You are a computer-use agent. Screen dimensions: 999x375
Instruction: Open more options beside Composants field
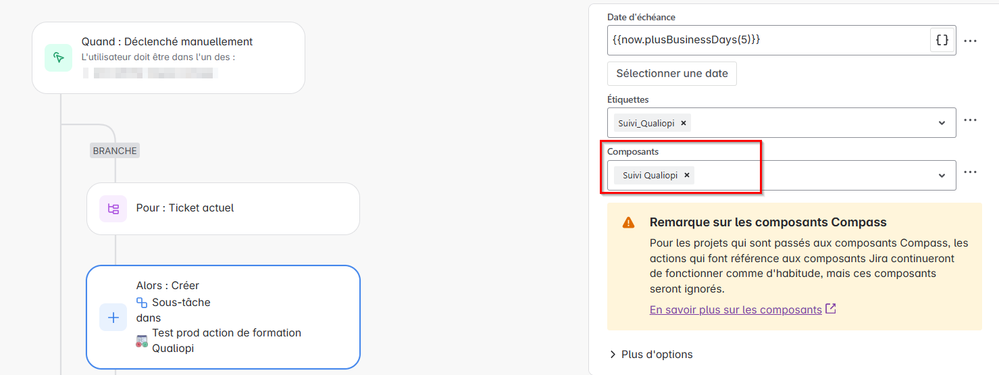pyautogui.click(x=970, y=172)
